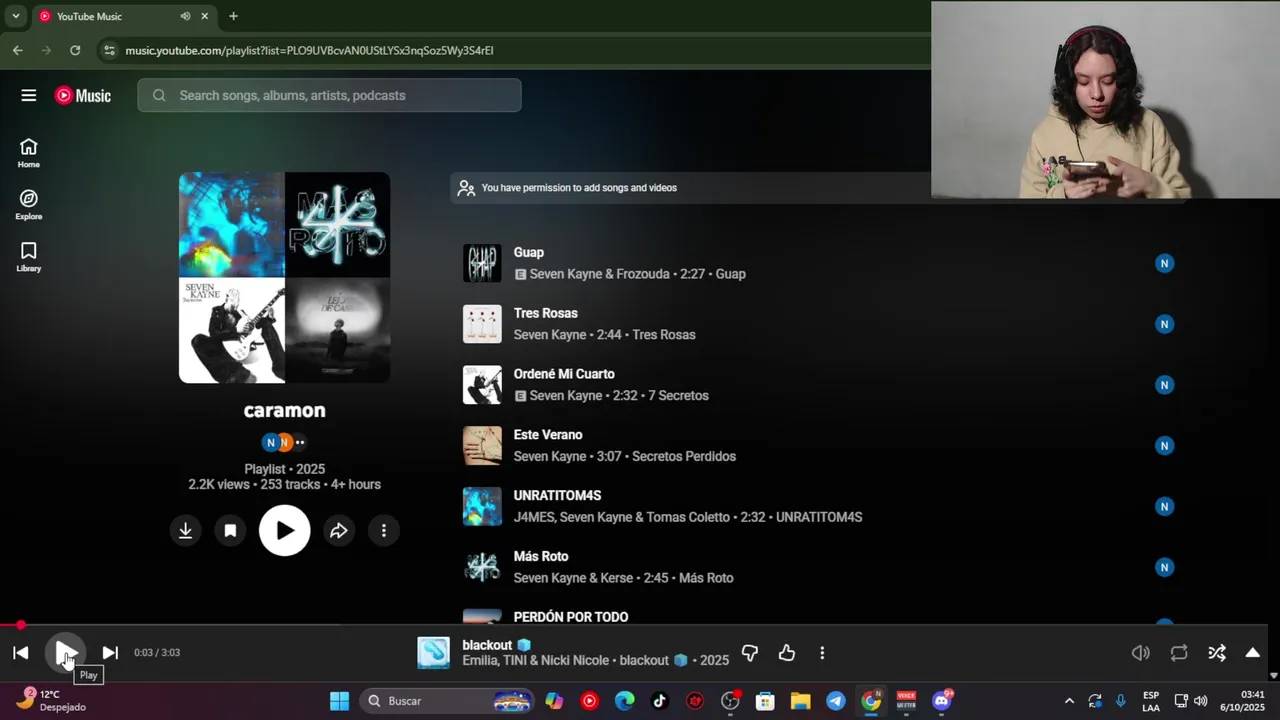Play Ordené Mi Cuarto thumbnail

[x=482, y=385]
